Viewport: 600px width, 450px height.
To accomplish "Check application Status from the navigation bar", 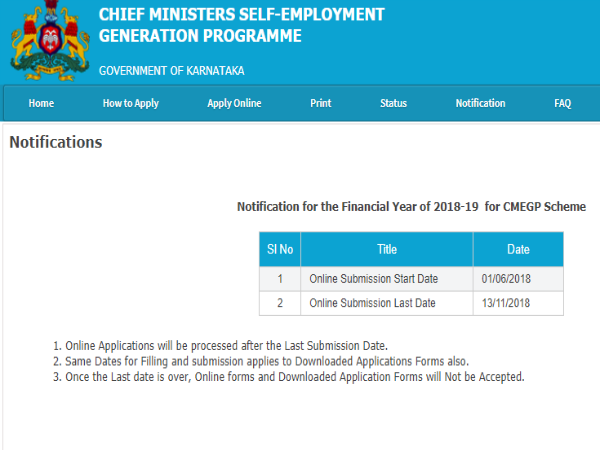I will pos(393,104).
